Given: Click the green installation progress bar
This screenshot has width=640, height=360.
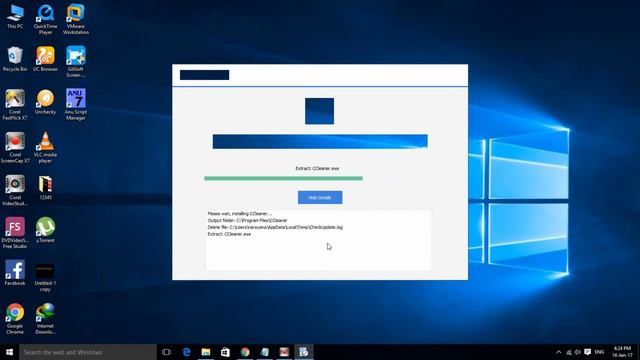Looking at the screenshot, I should (x=283, y=178).
